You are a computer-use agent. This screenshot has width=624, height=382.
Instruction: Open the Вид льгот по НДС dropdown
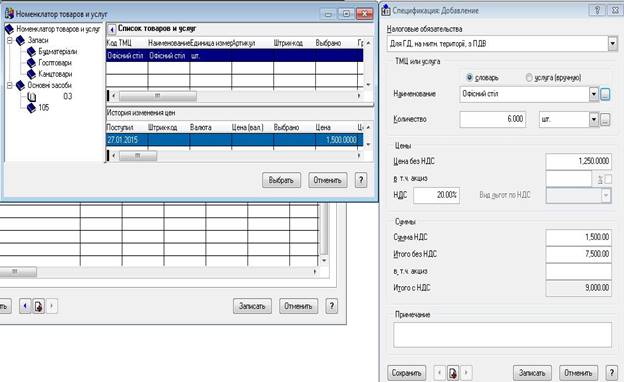pyautogui.click(x=606, y=195)
